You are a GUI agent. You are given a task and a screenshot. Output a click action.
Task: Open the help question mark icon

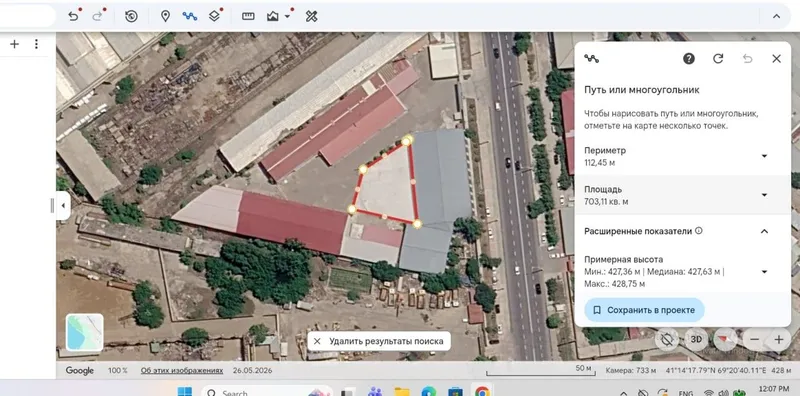(x=689, y=59)
